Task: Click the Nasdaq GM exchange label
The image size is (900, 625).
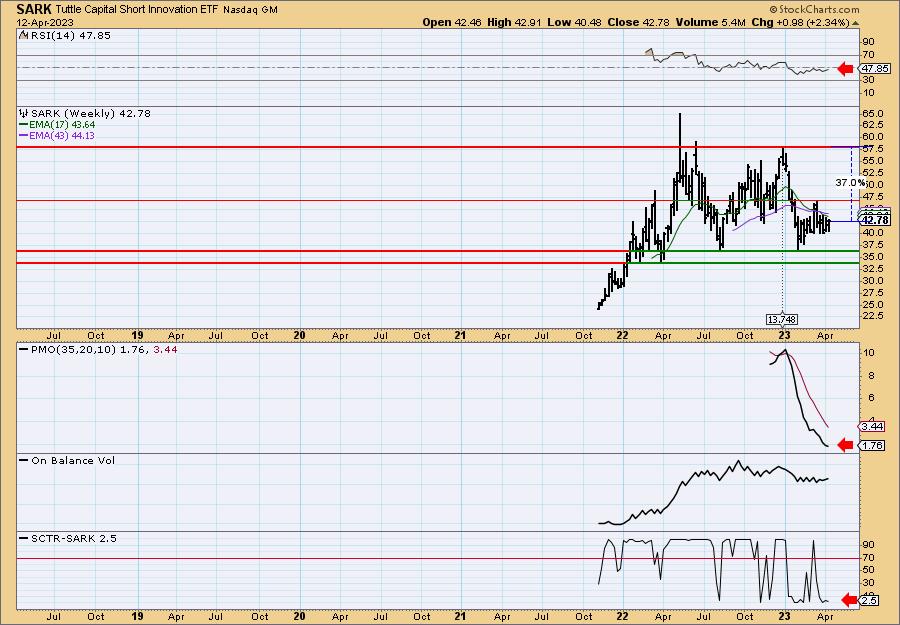Action: [x=250, y=10]
